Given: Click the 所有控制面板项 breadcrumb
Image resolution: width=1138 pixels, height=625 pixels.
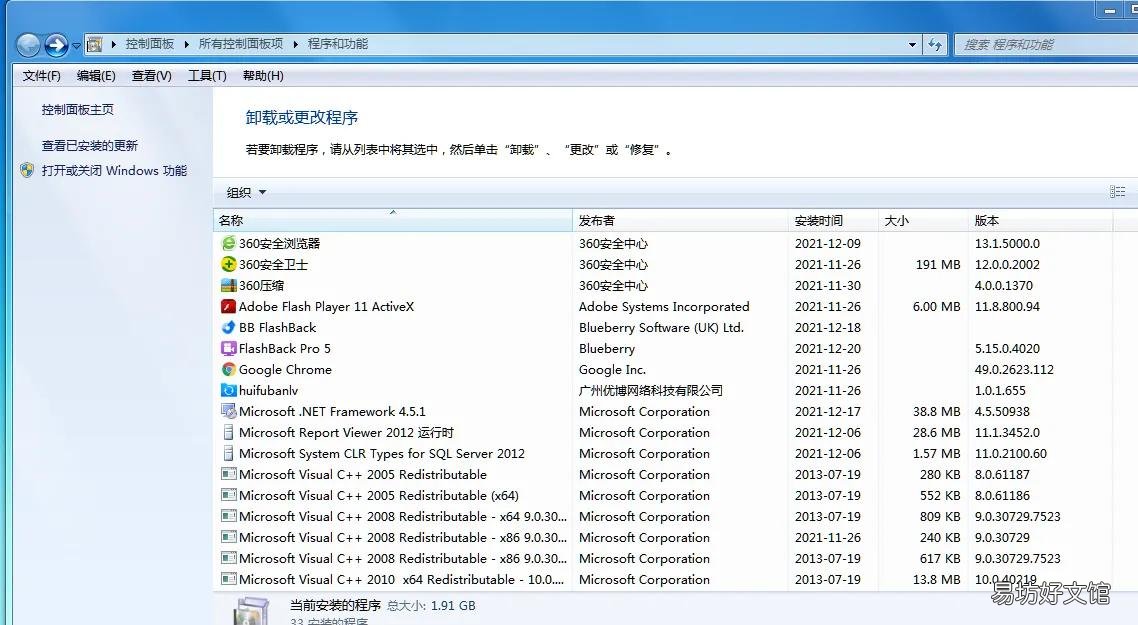Looking at the screenshot, I should coord(241,44).
